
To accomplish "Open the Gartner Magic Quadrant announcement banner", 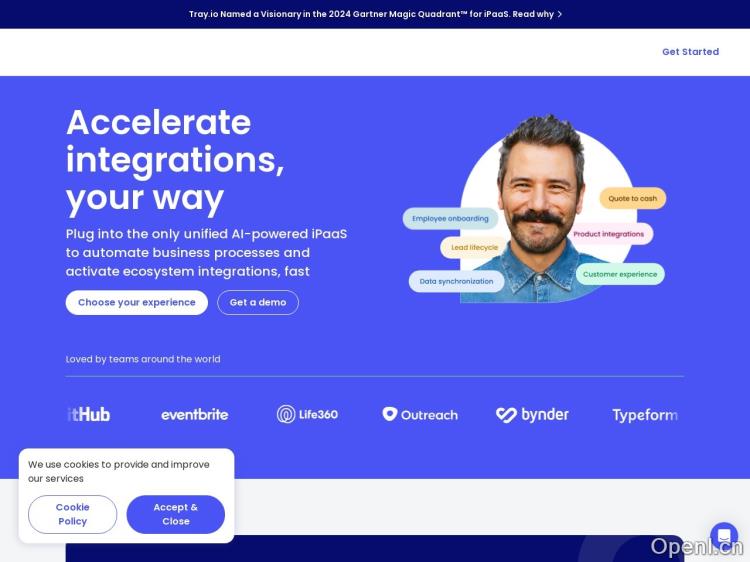I will pos(375,14).
